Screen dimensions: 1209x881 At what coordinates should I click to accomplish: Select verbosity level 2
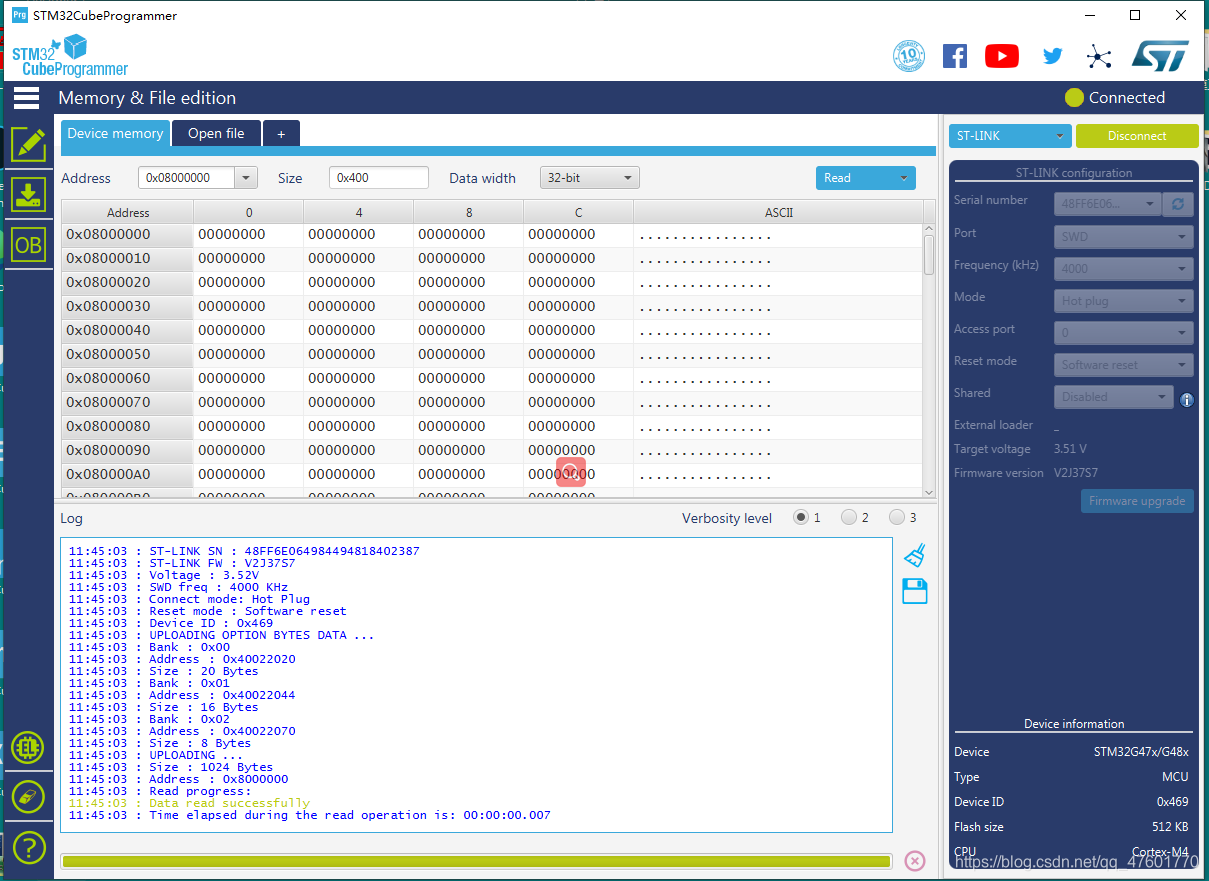[x=849, y=517]
